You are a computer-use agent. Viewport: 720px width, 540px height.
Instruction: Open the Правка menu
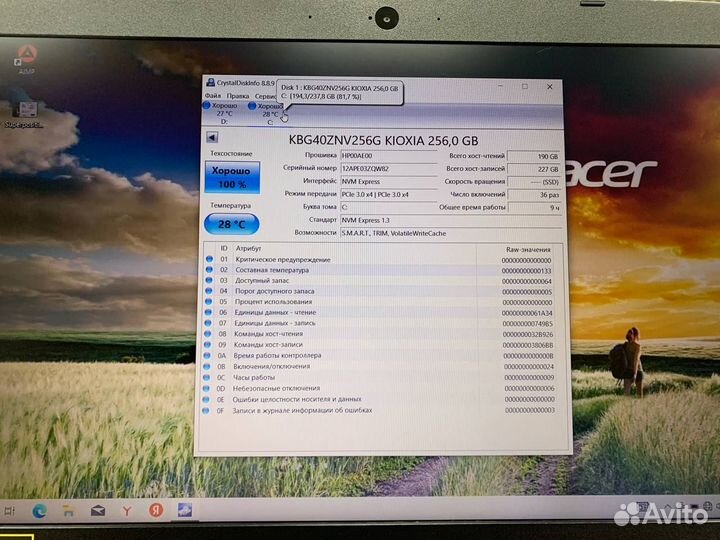coord(237,96)
